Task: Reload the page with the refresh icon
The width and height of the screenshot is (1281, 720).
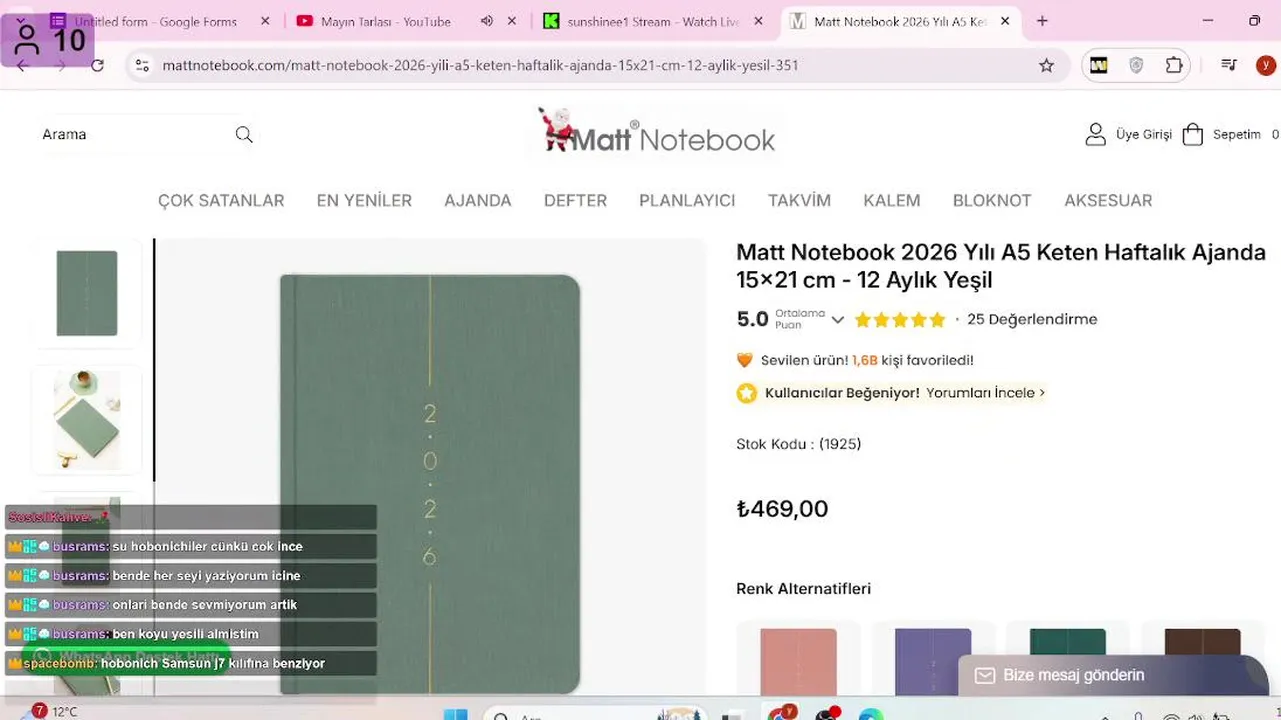Action: tap(97, 65)
